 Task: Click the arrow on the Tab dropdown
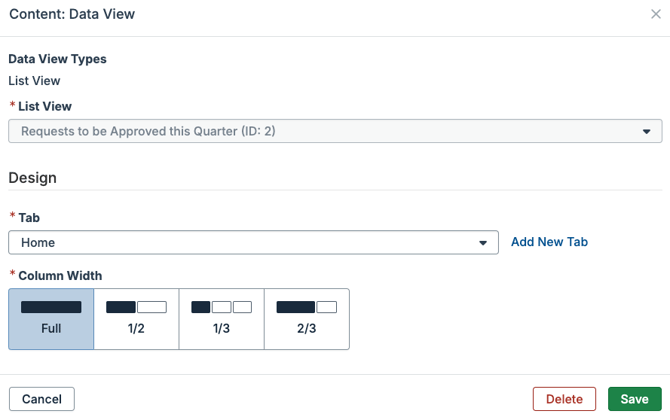(x=484, y=243)
